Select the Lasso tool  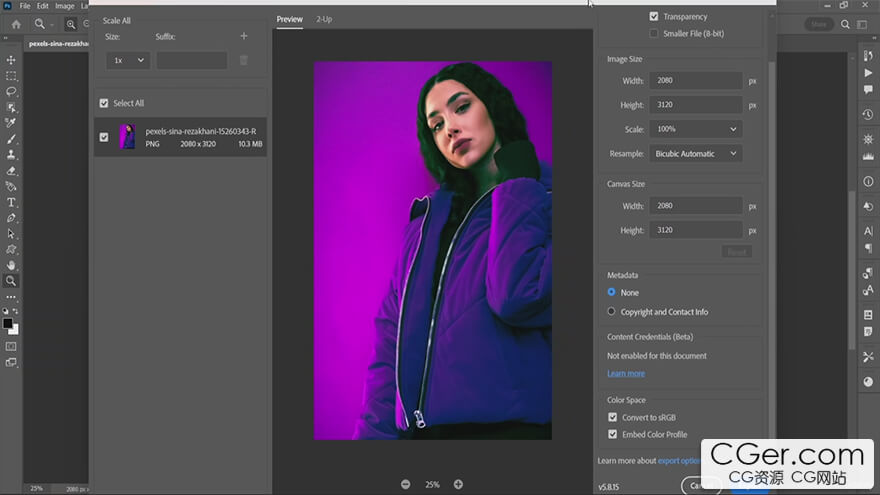point(11,91)
